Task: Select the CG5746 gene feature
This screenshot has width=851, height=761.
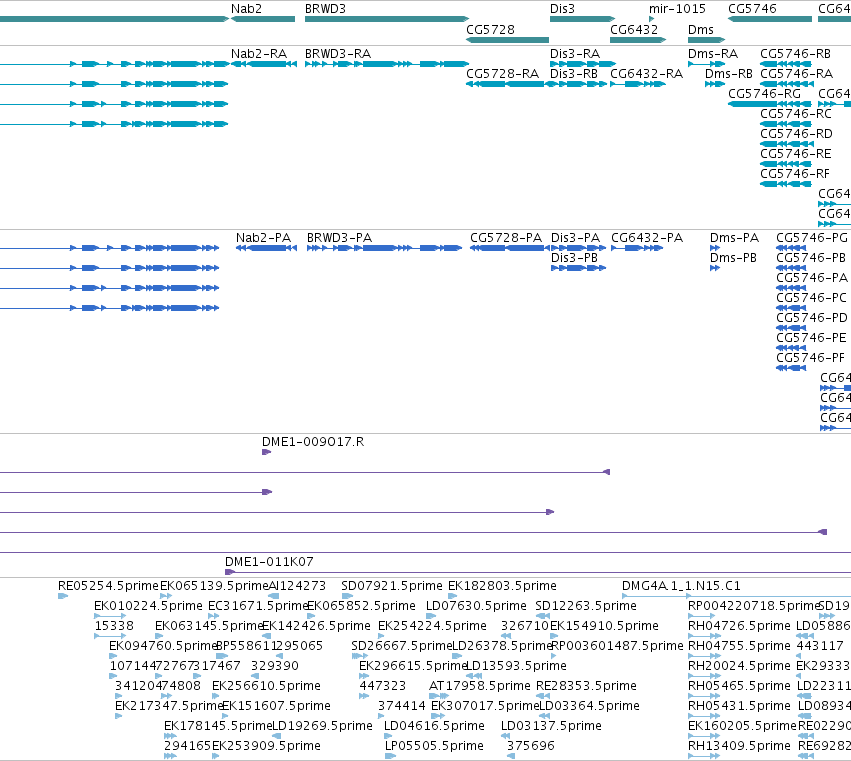Action: 770,19
